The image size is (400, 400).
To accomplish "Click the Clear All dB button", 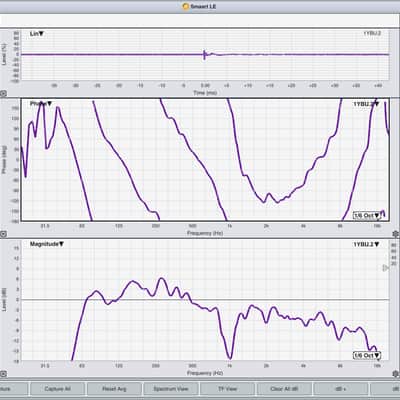I will [x=284, y=389].
